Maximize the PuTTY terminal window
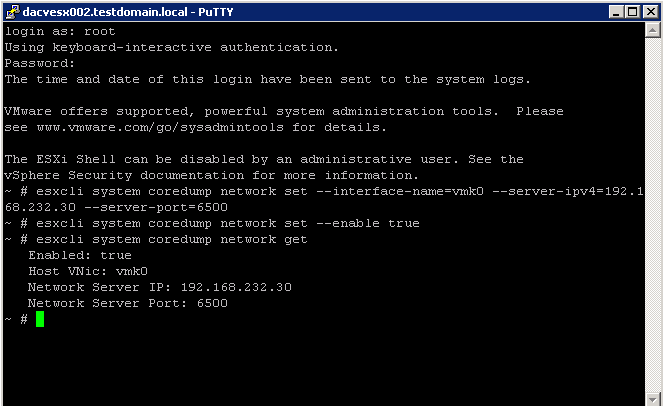663x406 pixels. click(x=633, y=12)
